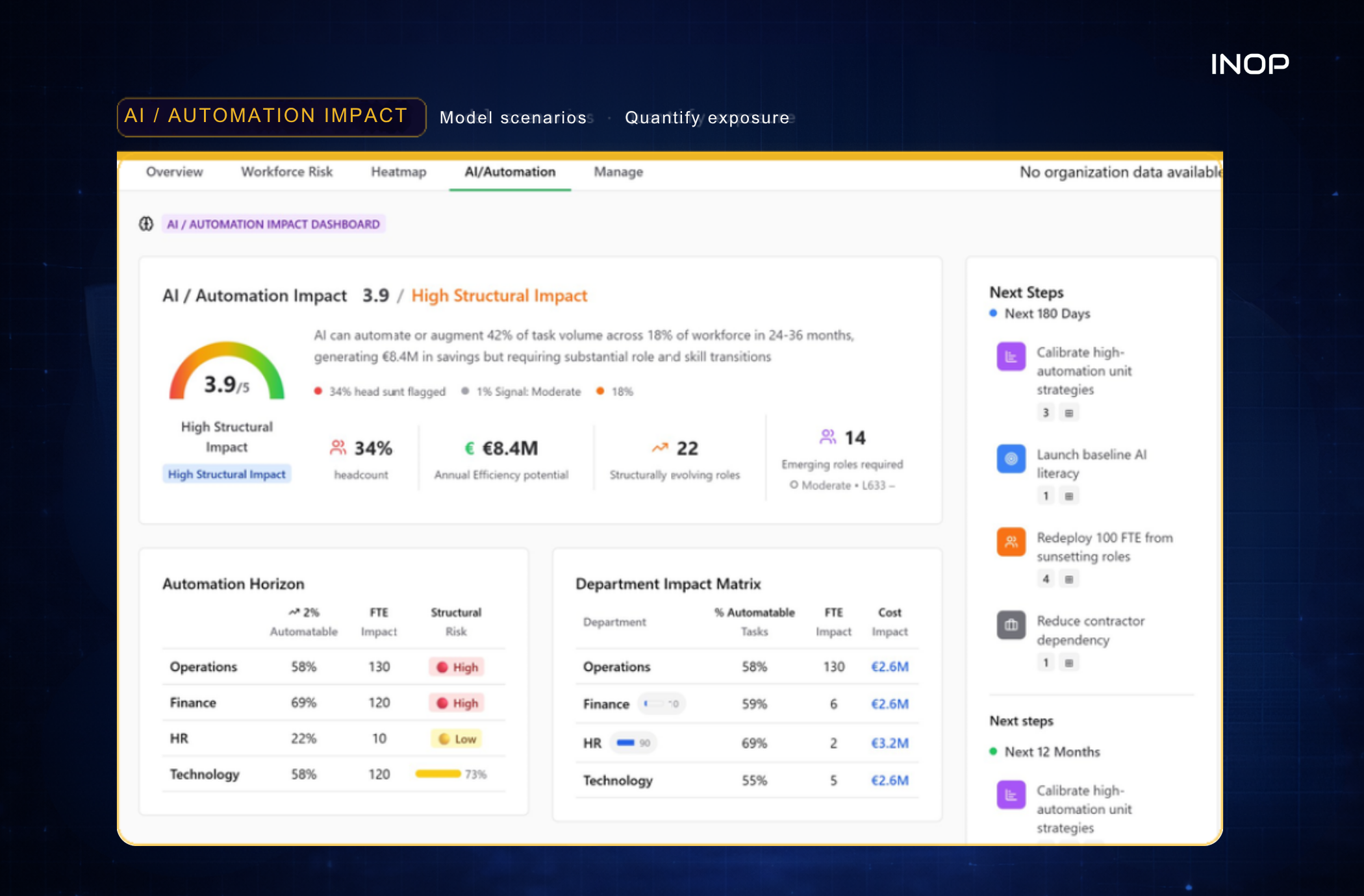Click 'No organization data available' message
1364x896 pixels.
coord(1120,172)
